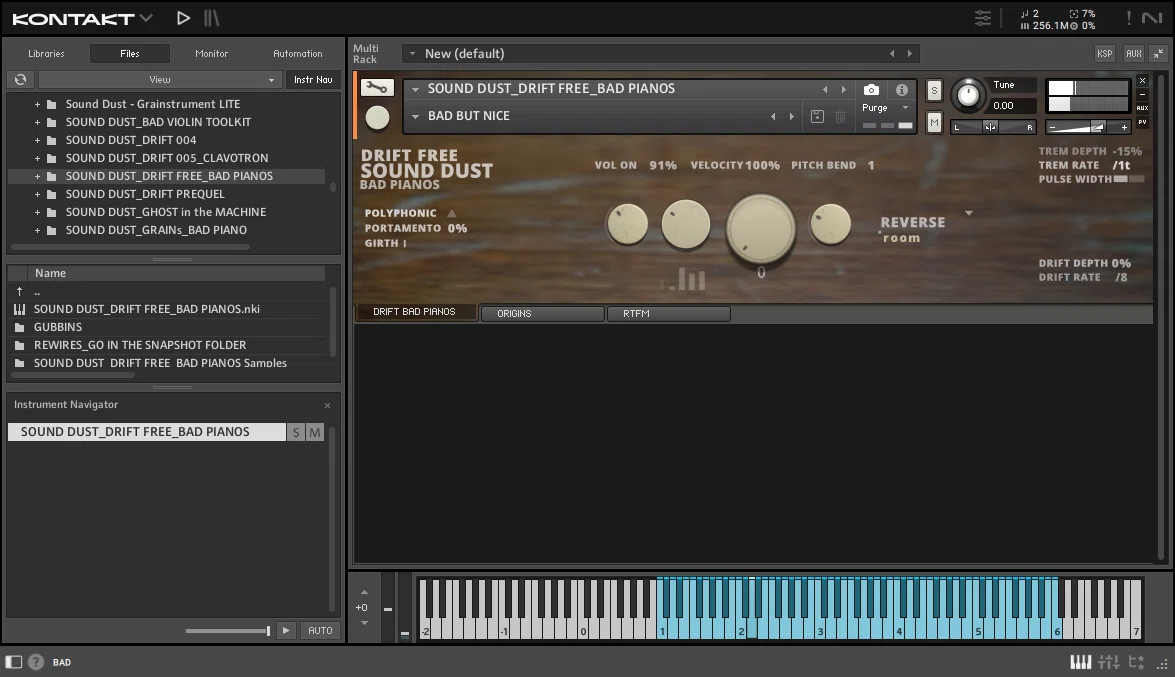The width and height of the screenshot is (1175, 677).
Task: Expand the SOUND DUST_DRIFT 004 folder
Action: click(x=37, y=140)
